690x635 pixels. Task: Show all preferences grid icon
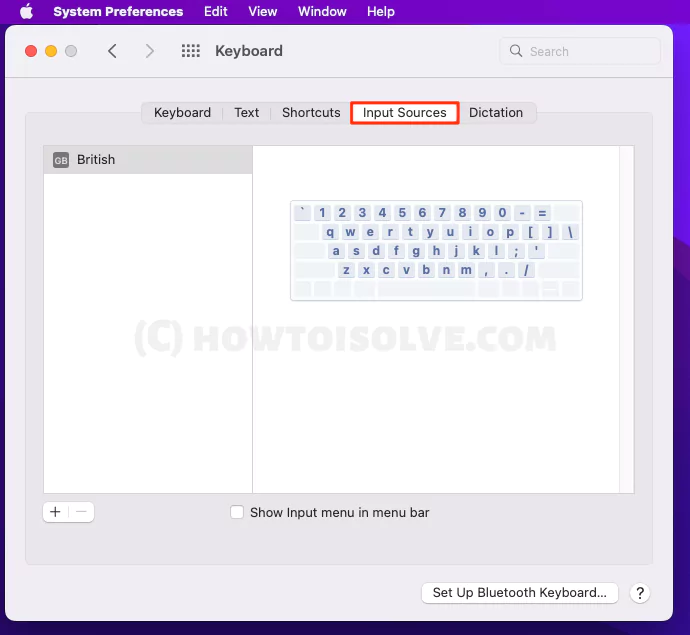[191, 51]
